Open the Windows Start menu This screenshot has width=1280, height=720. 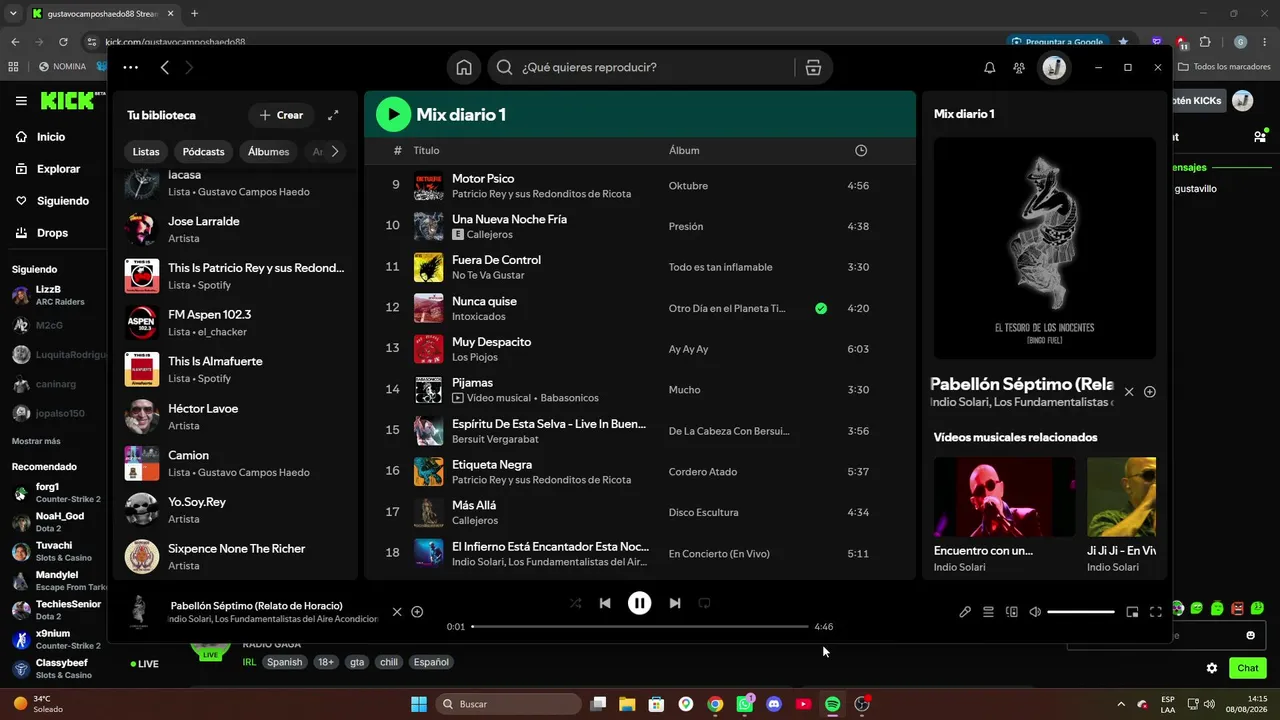(x=419, y=704)
